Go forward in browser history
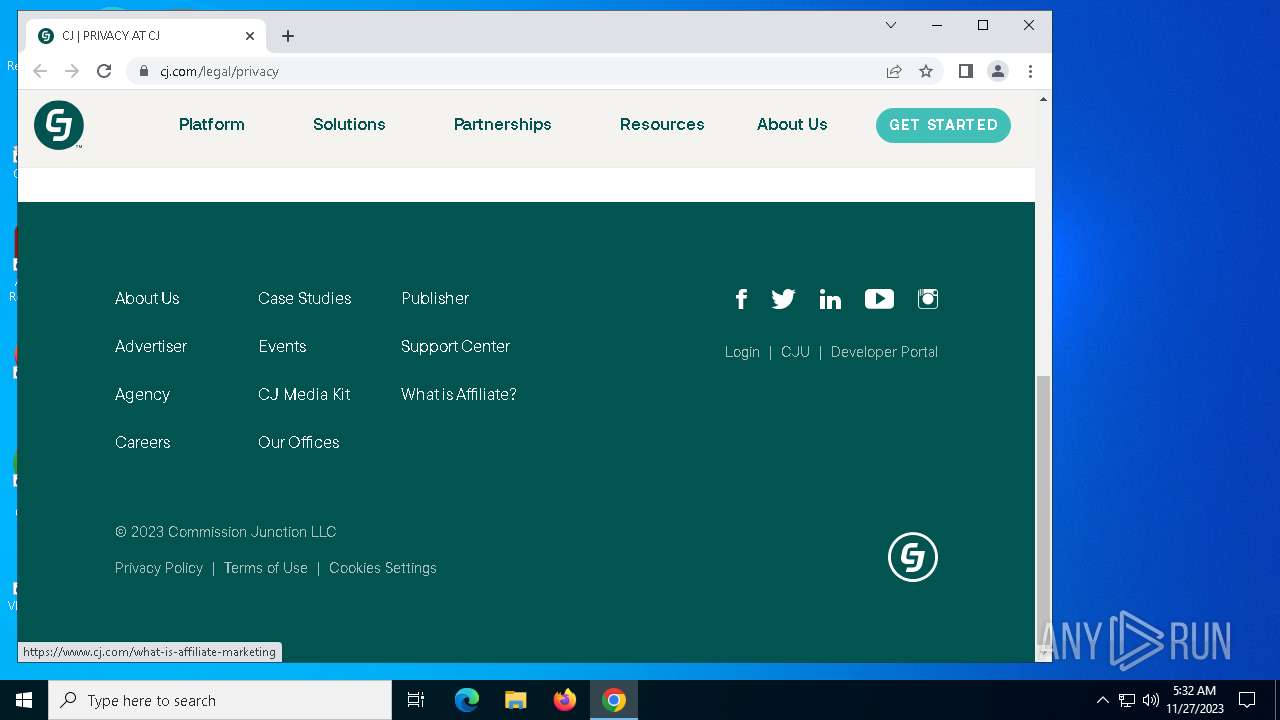The width and height of the screenshot is (1280, 720). (72, 71)
